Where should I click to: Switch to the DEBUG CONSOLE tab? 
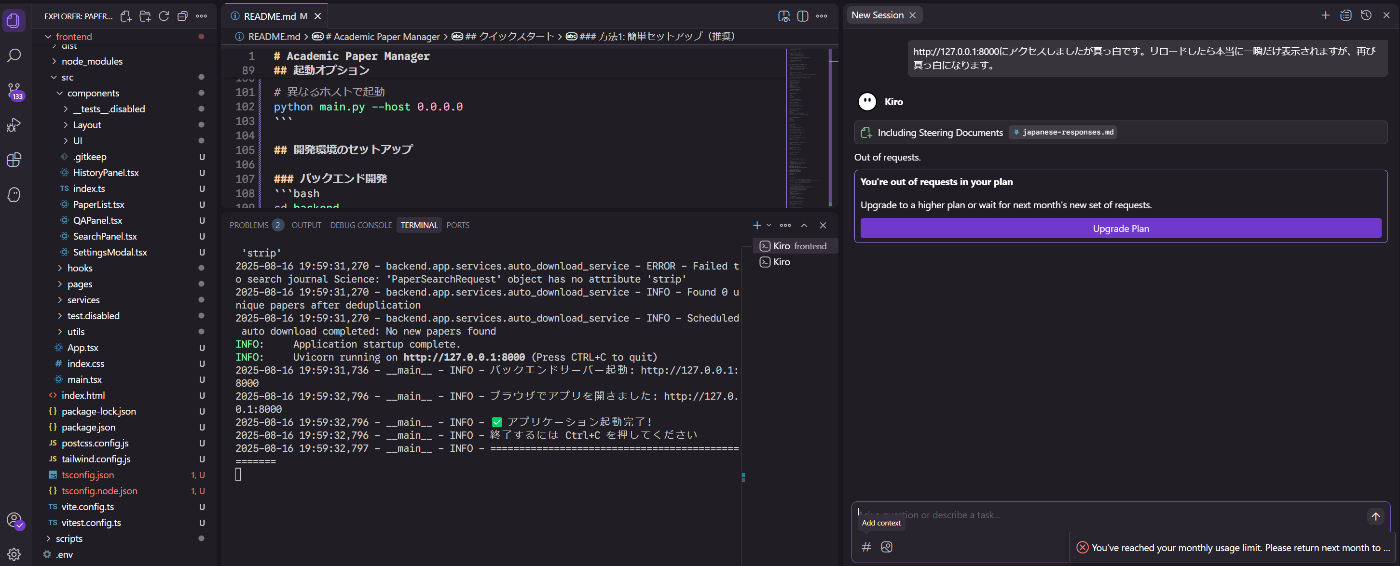(361, 225)
